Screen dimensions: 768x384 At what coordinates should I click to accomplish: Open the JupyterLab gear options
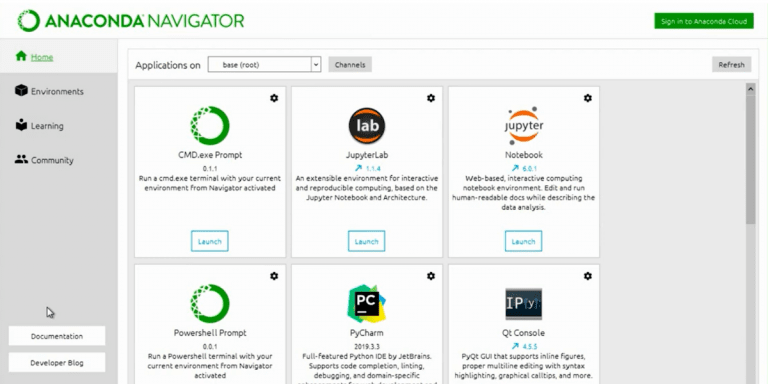[x=431, y=98]
